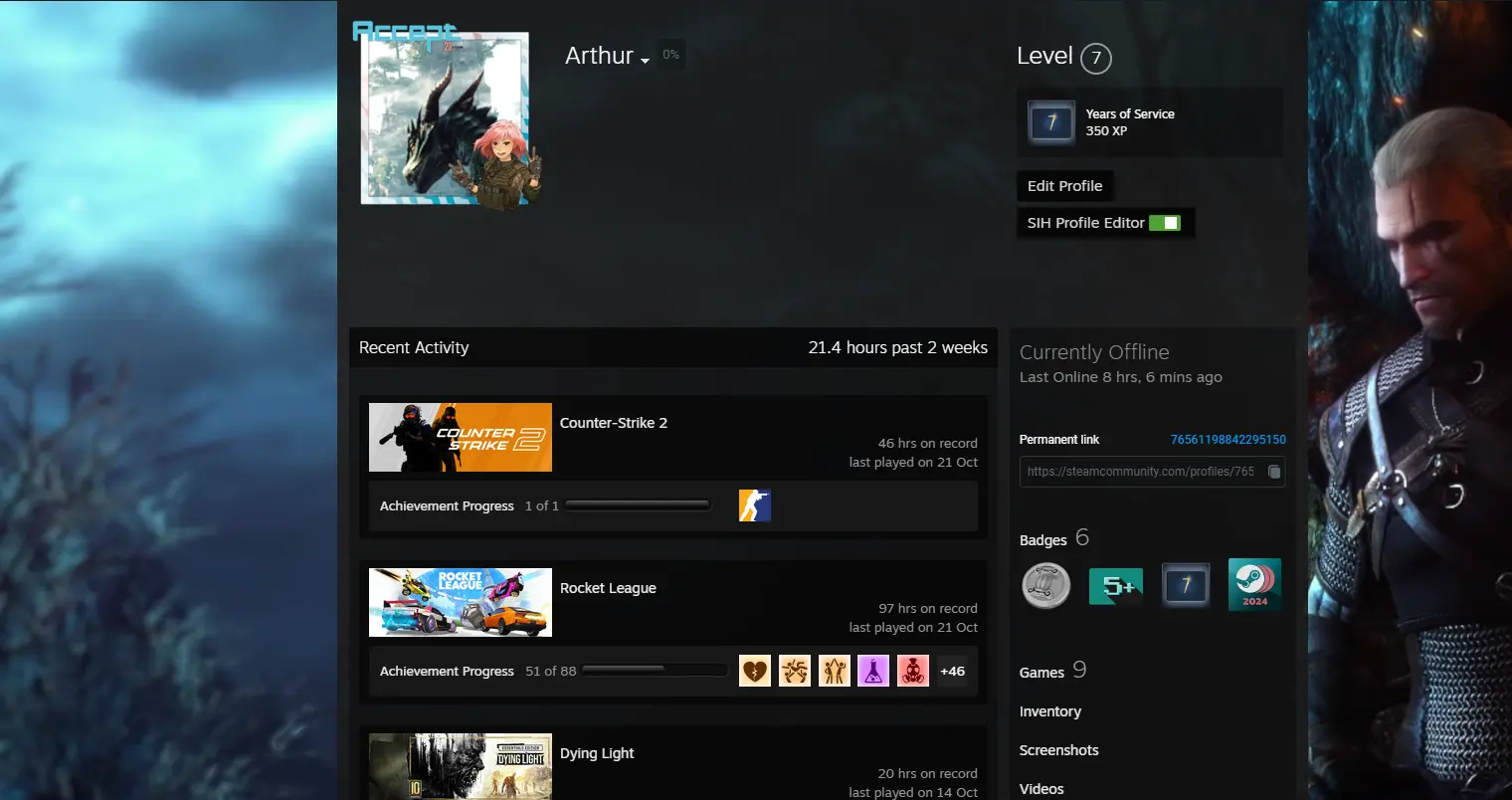The height and width of the screenshot is (800, 1512).
Task: Click the permanent link URL field
Action: click(1140, 472)
